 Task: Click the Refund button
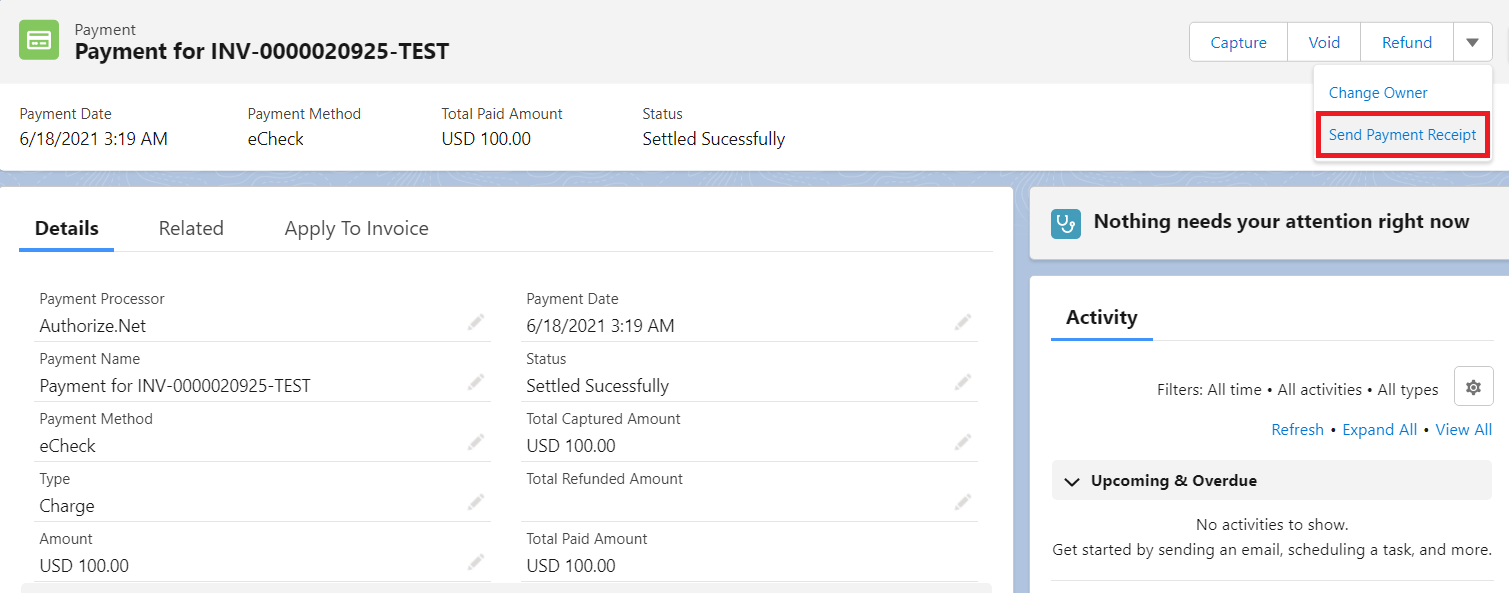point(1407,43)
